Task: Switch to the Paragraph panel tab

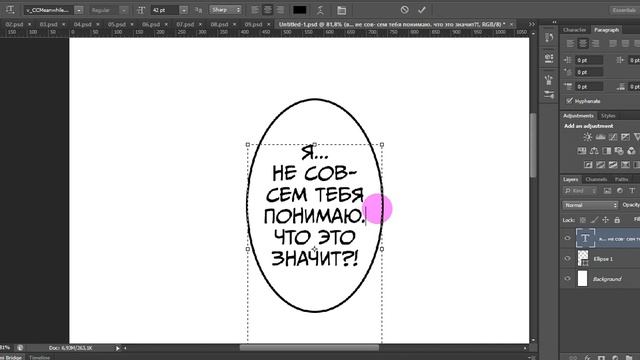Action: tap(606, 30)
